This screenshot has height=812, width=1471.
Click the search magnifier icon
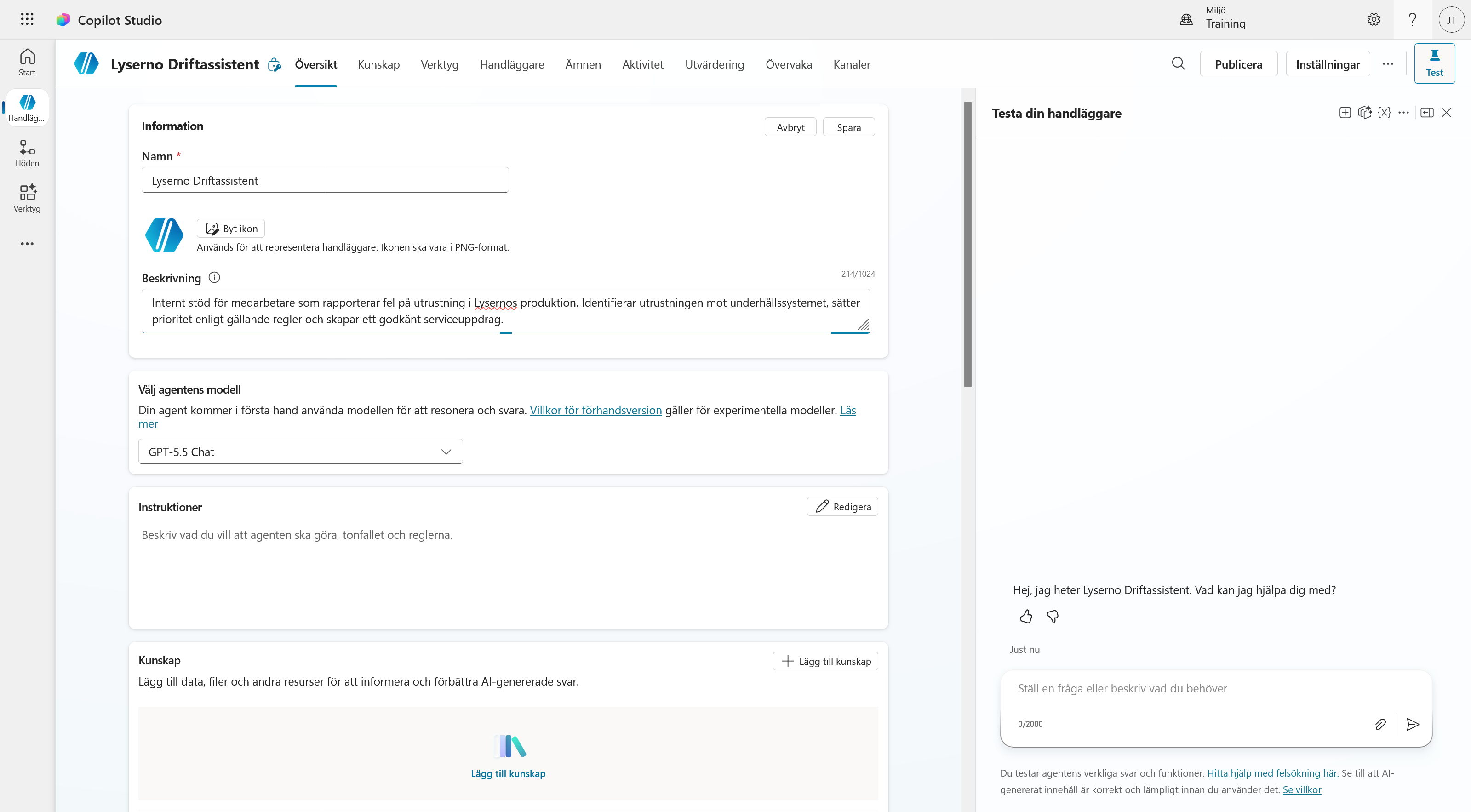tap(1178, 63)
